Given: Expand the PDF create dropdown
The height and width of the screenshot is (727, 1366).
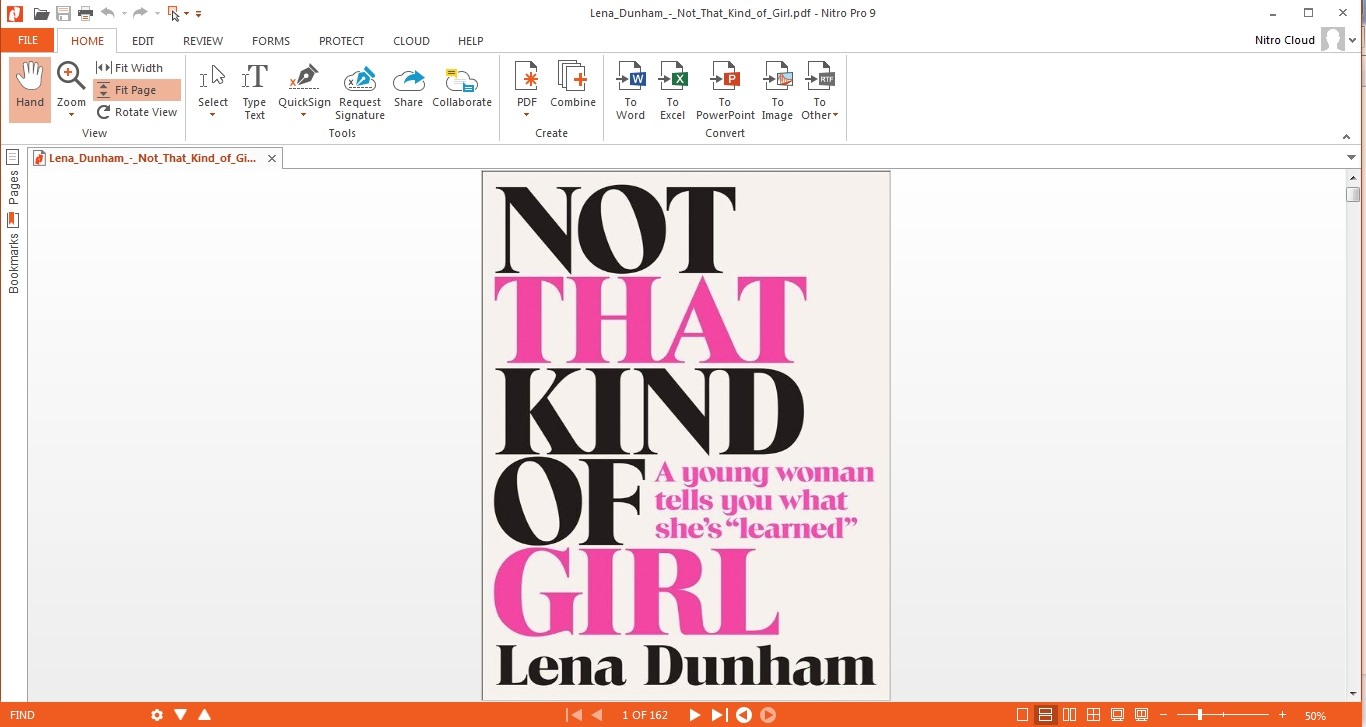Looking at the screenshot, I should pyautogui.click(x=526, y=114).
